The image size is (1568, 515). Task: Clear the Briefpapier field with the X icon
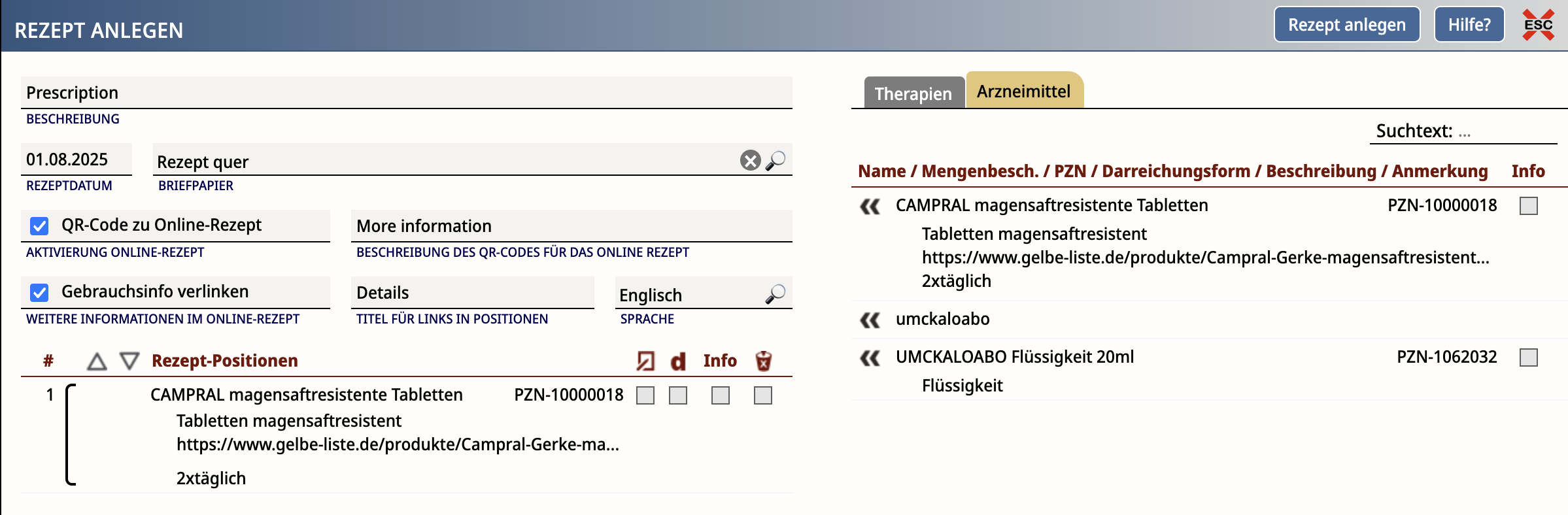(750, 161)
